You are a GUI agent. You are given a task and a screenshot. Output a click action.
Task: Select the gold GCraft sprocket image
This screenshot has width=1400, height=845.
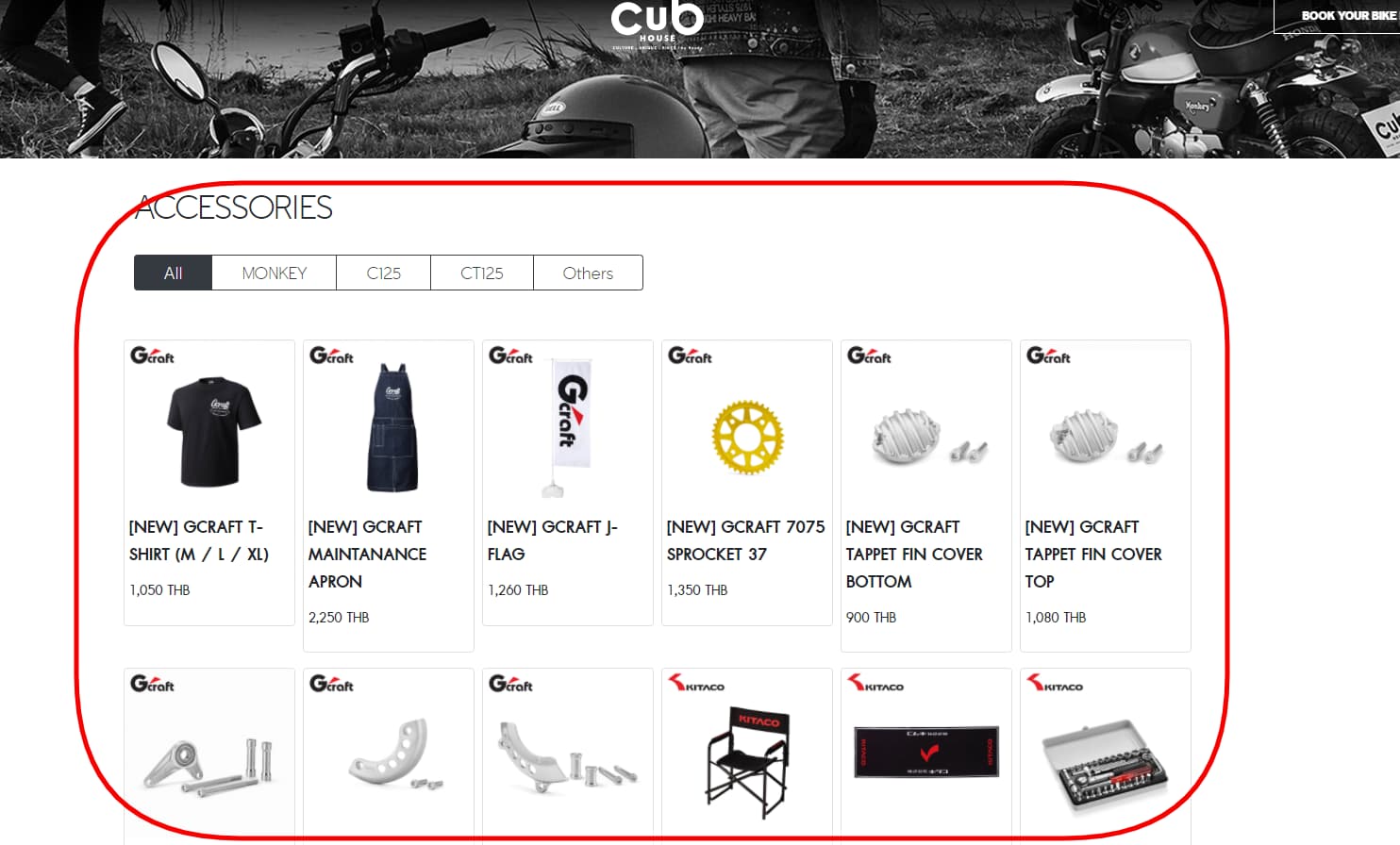click(x=747, y=437)
